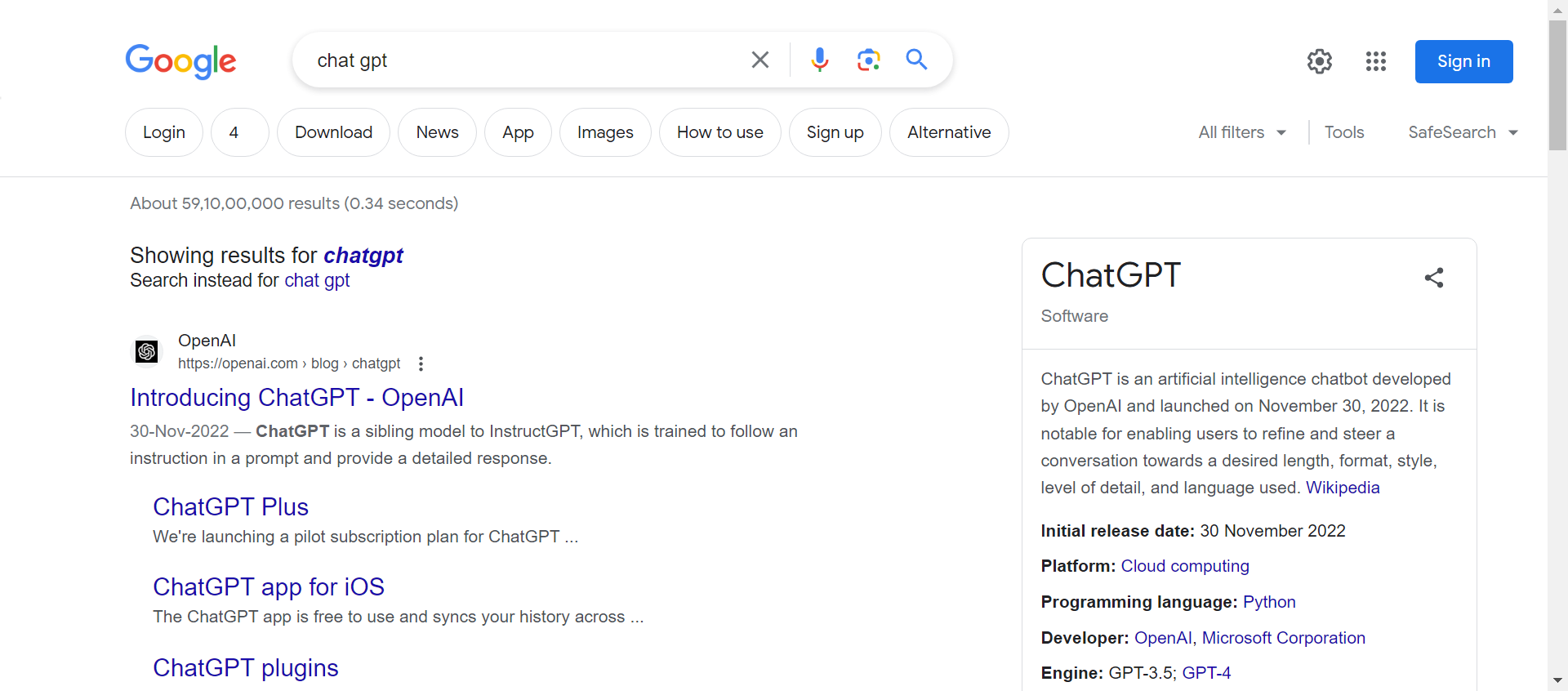This screenshot has width=1568, height=691.
Task: Toggle the Tools options
Action: (x=1343, y=132)
